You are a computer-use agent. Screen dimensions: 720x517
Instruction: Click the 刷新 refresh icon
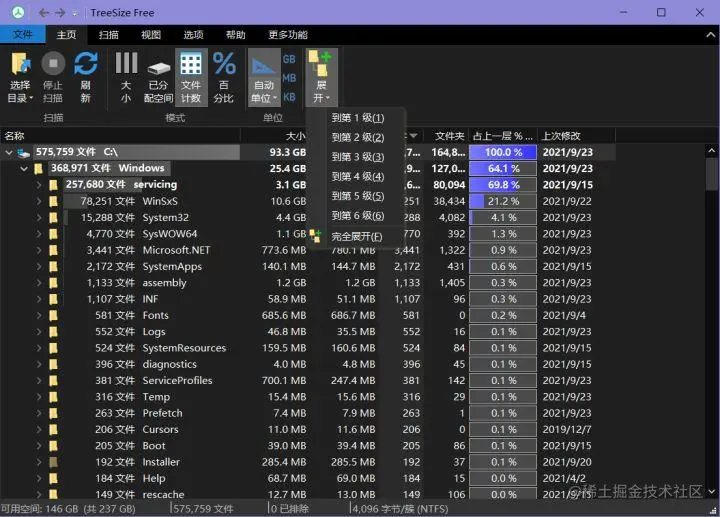tap(86, 63)
